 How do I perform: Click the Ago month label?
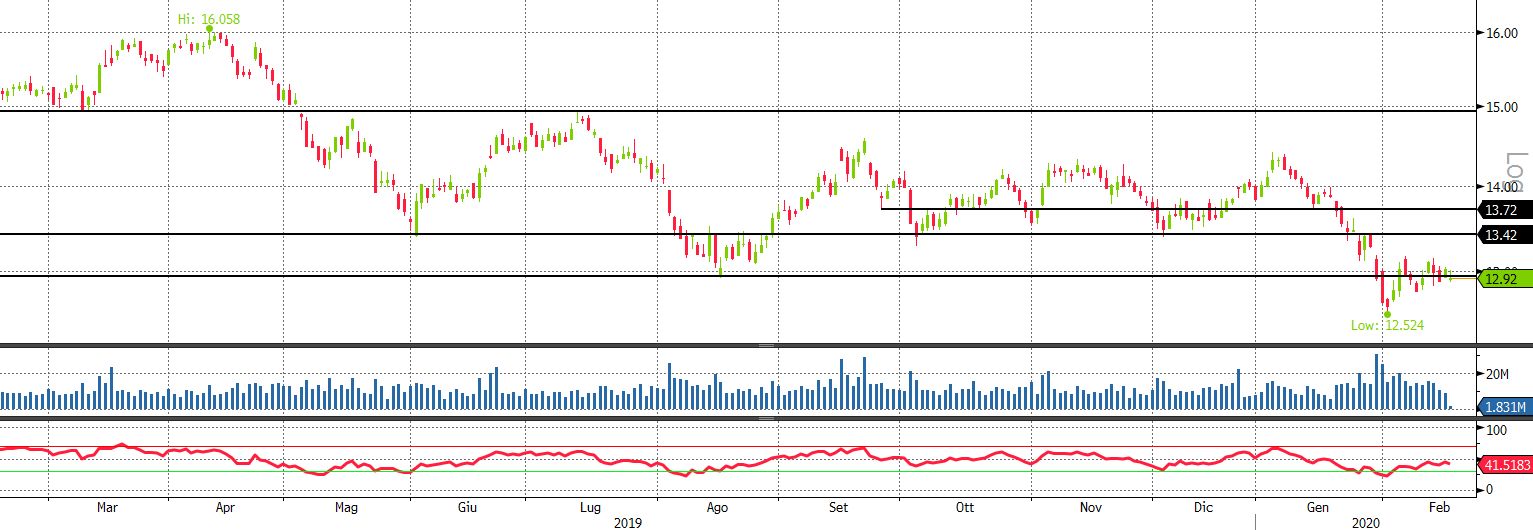click(x=717, y=508)
